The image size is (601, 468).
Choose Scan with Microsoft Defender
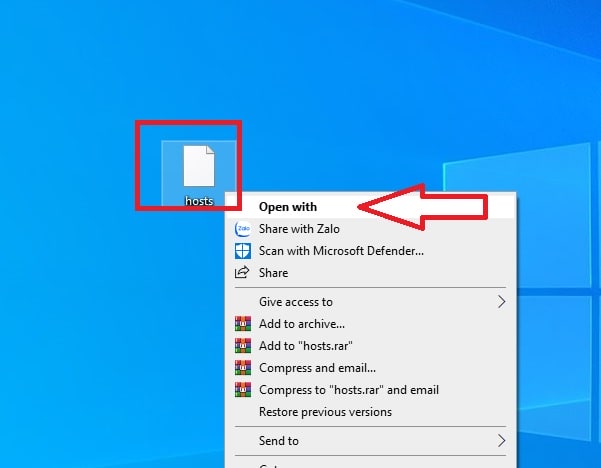pos(370,251)
